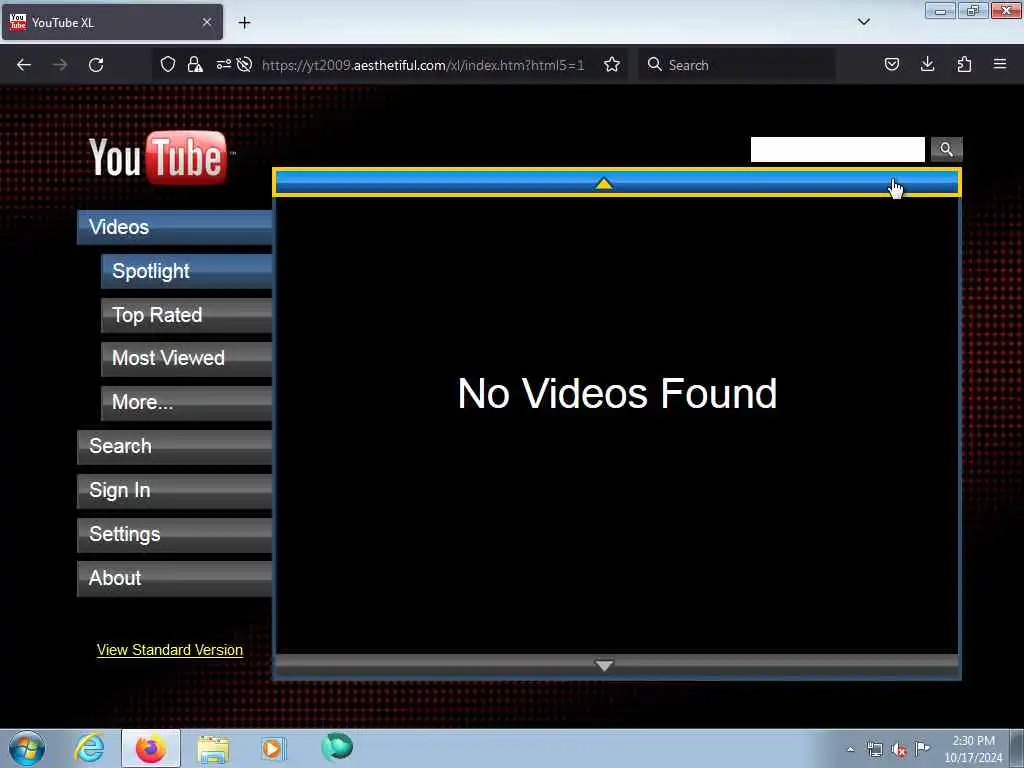Open the Videos menu section
This screenshot has width=1024, height=768.
(174, 227)
